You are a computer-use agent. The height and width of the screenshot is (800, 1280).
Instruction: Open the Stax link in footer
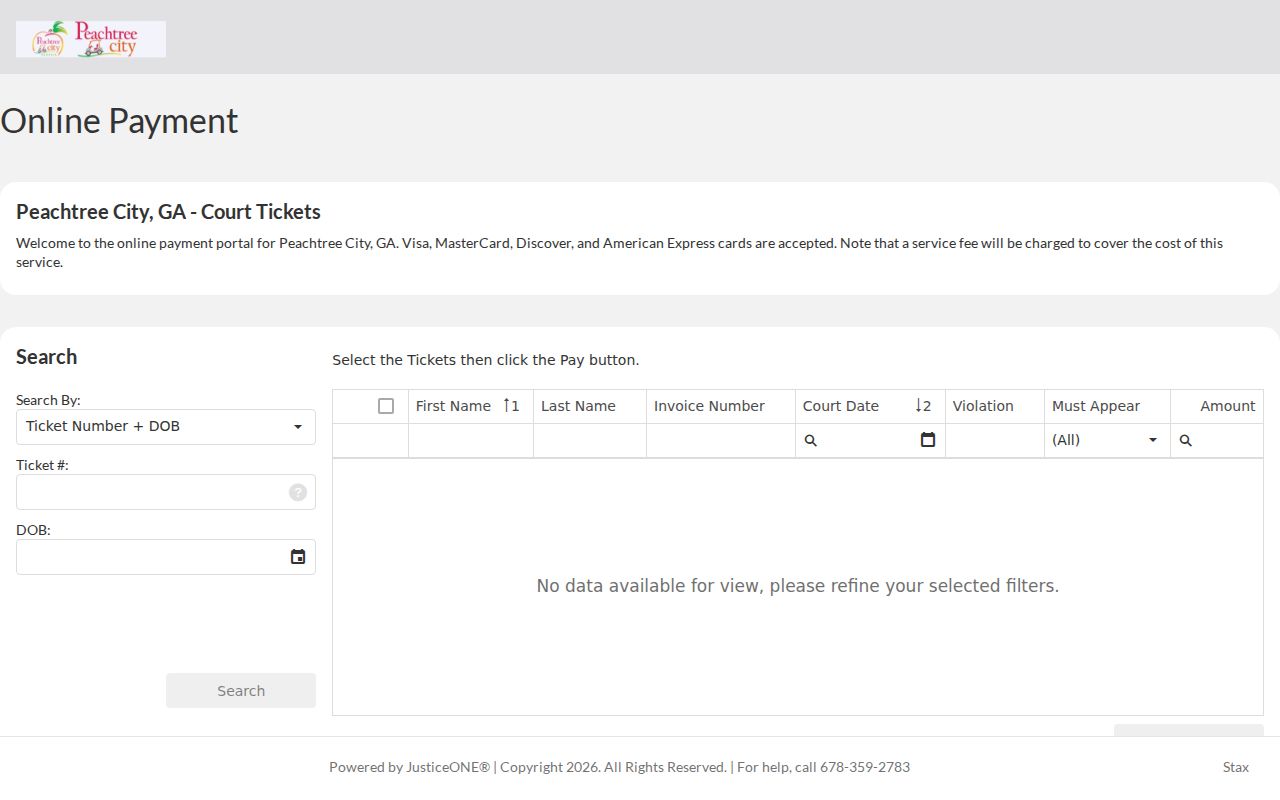(x=1236, y=767)
